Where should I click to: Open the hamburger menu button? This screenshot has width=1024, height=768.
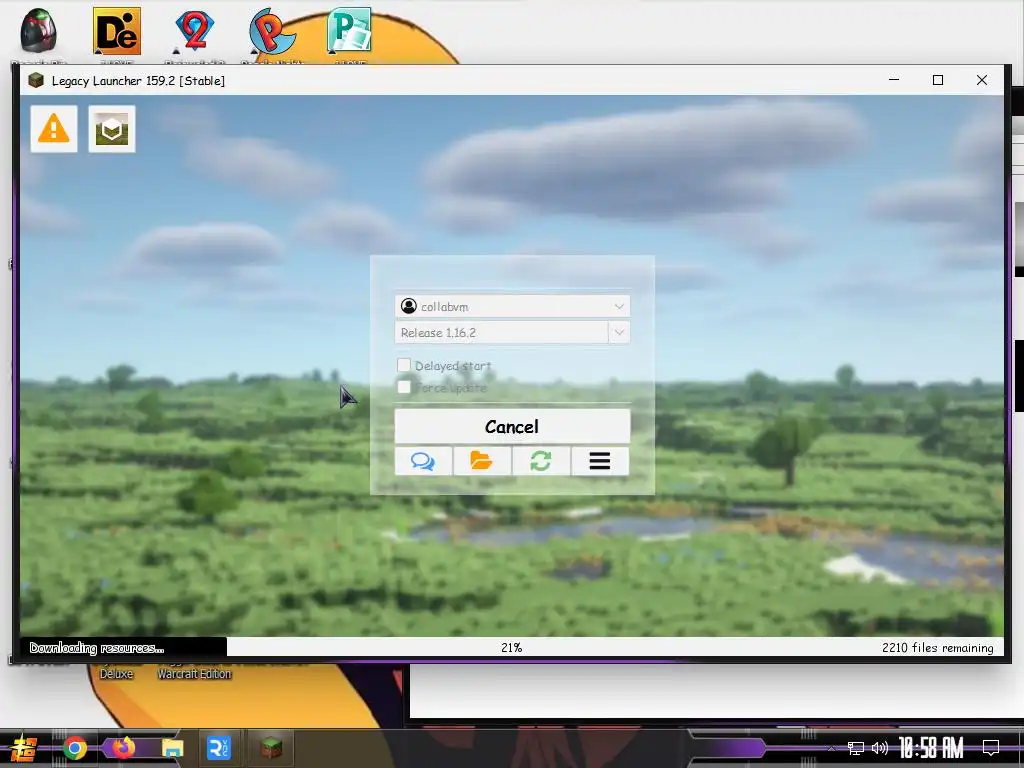point(600,461)
